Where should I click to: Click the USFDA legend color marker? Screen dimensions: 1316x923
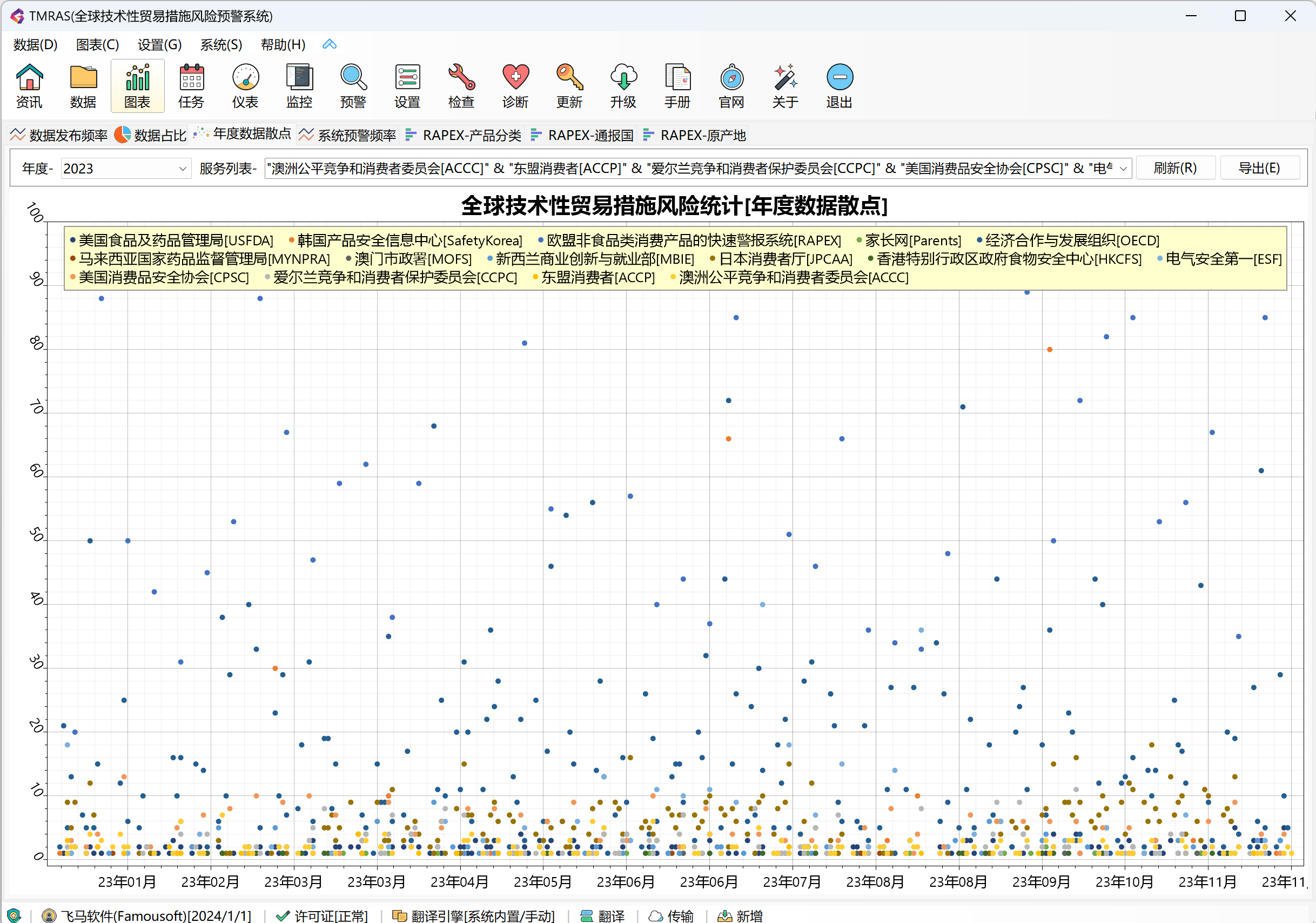coord(73,239)
